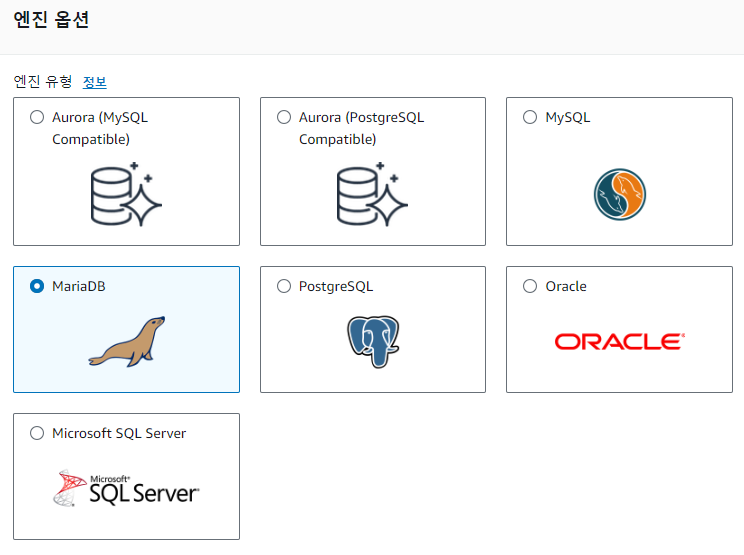
Task: Open the 정보 info link
Action: pyautogui.click(x=94, y=82)
